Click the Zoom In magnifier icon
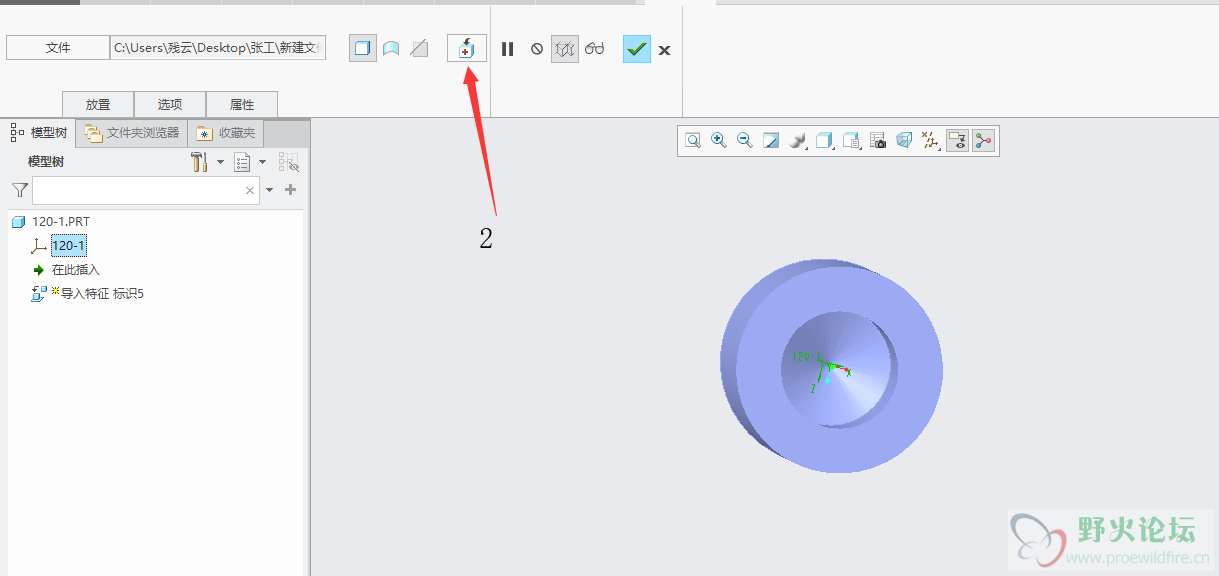Image resolution: width=1219 pixels, height=576 pixels. click(718, 141)
